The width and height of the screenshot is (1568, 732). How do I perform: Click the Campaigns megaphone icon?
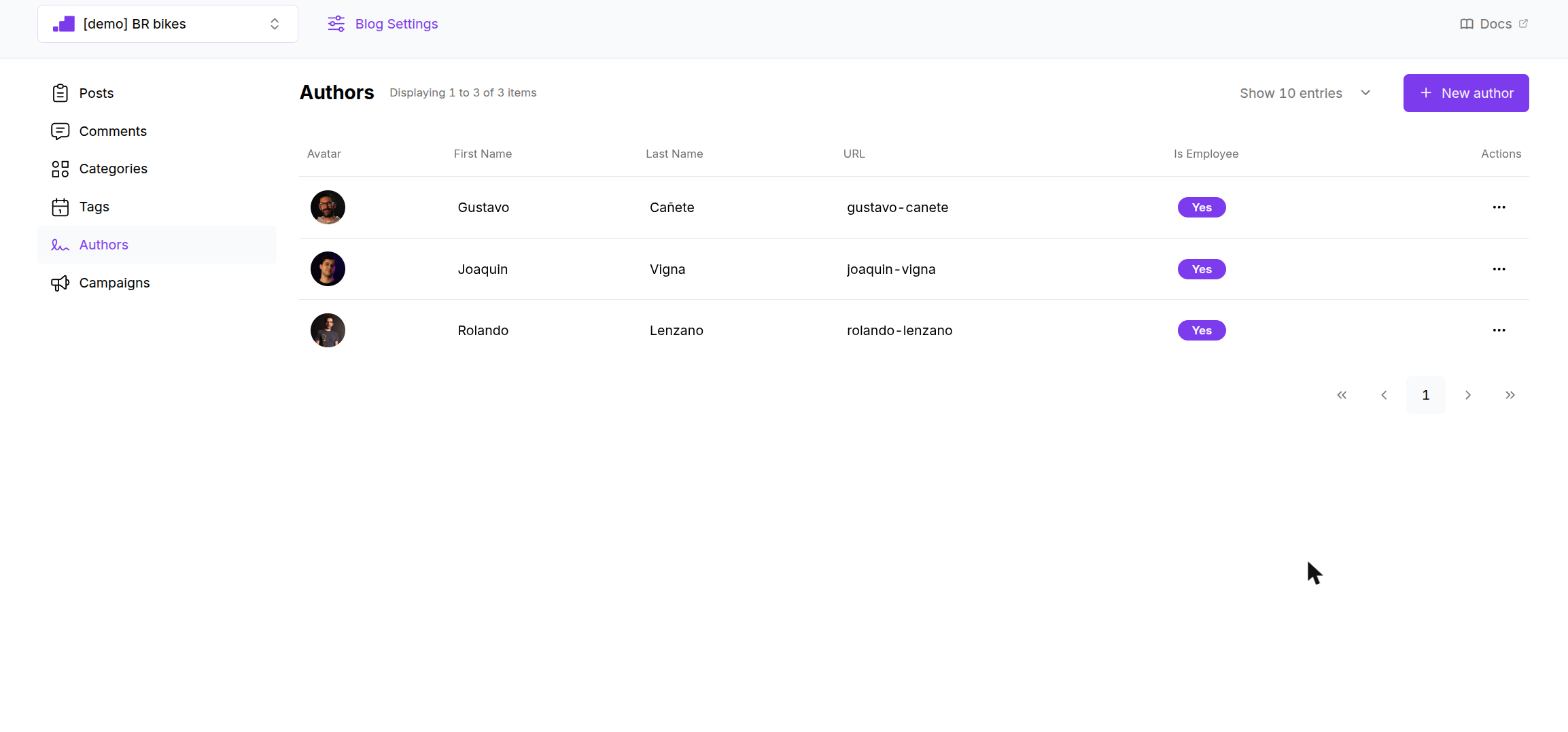[60, 283]
